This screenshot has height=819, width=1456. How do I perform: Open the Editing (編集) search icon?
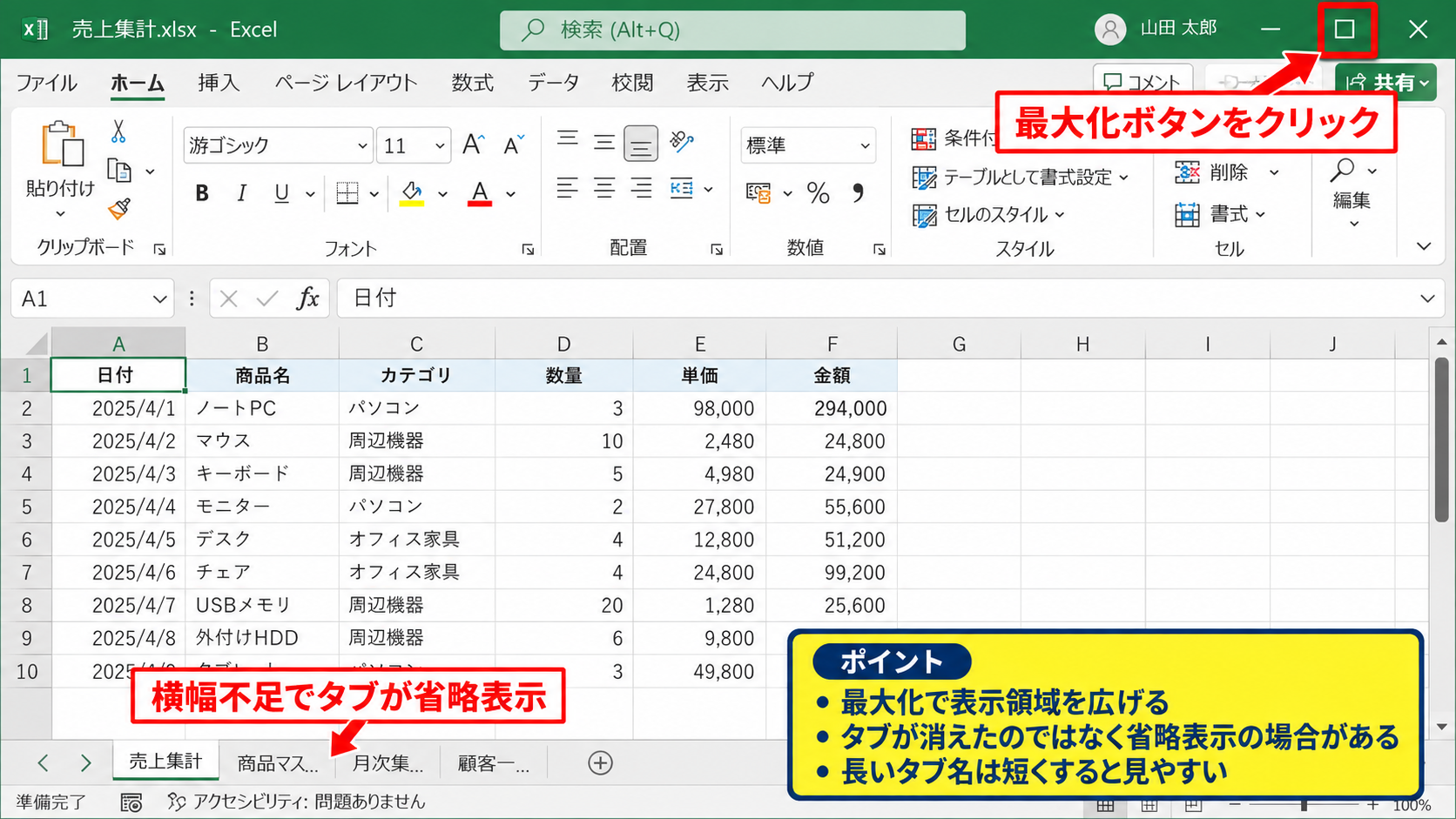tap(1343, 171)
